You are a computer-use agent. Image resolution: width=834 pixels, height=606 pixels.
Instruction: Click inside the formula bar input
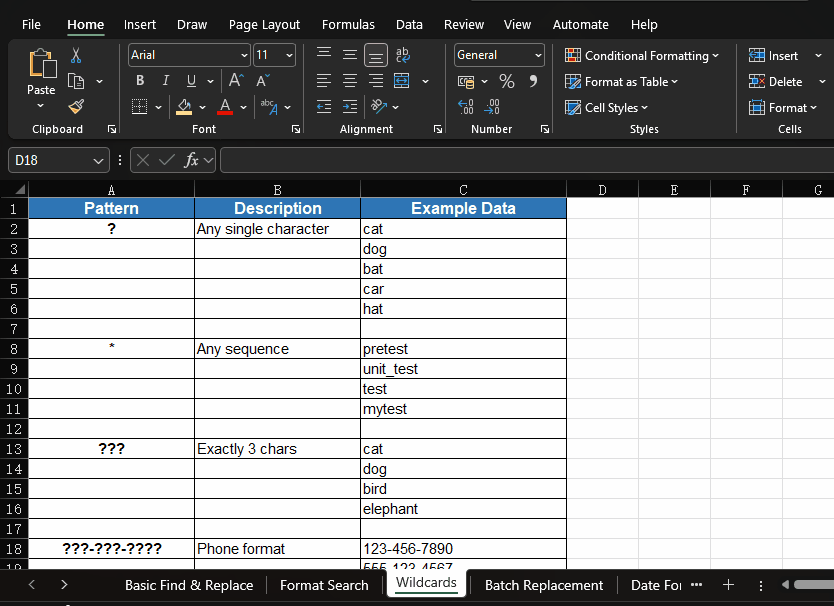[527, 160]
